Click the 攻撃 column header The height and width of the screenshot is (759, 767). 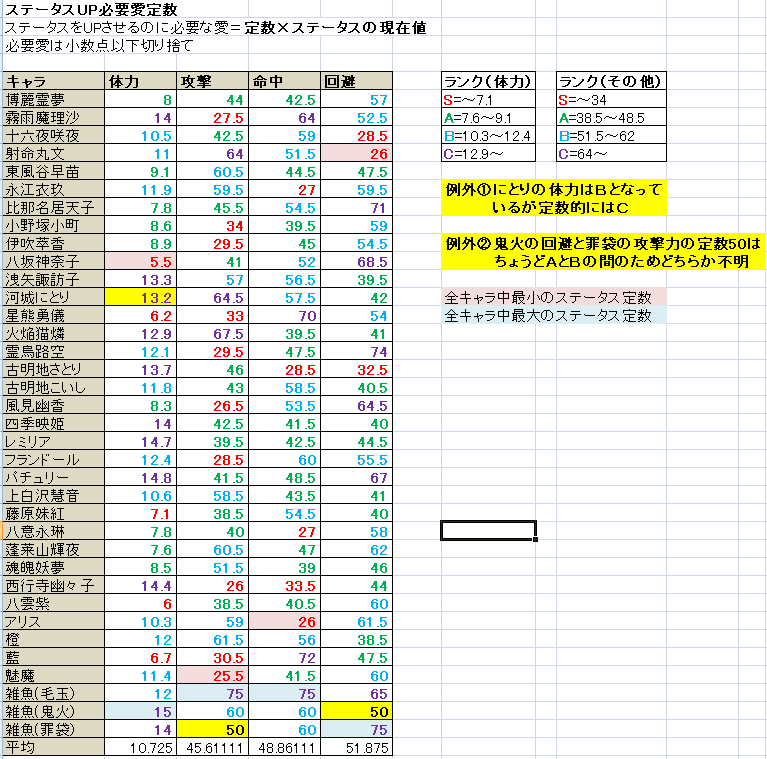pos(211,81)
